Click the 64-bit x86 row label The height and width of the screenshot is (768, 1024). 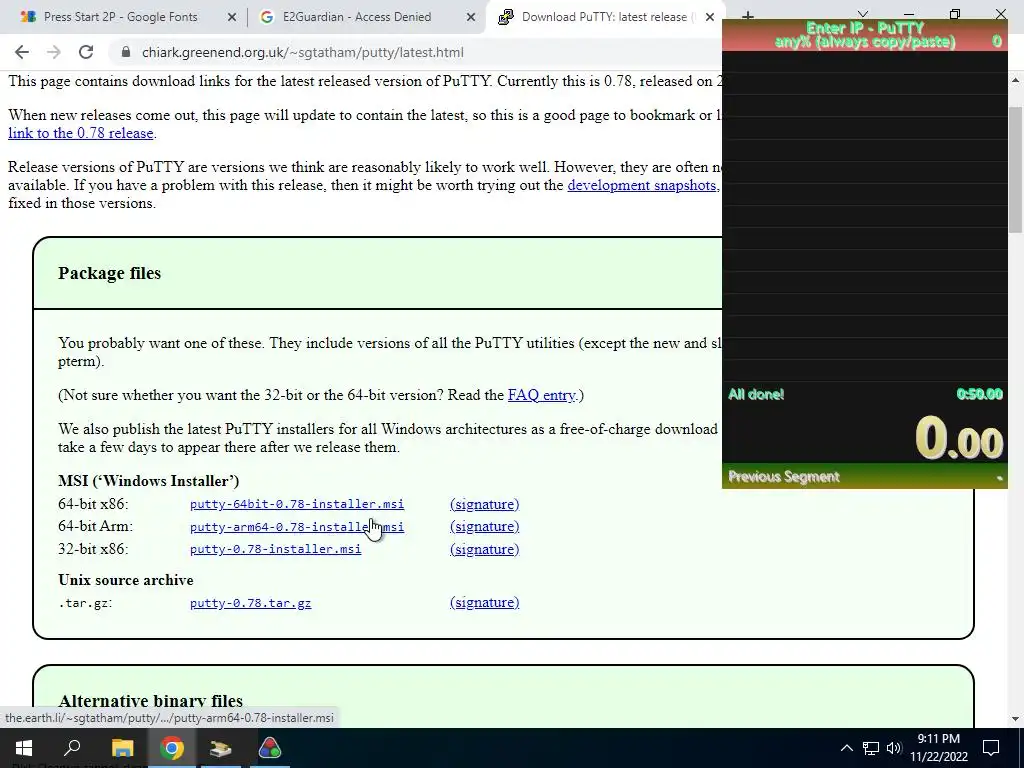pos(93,504)
